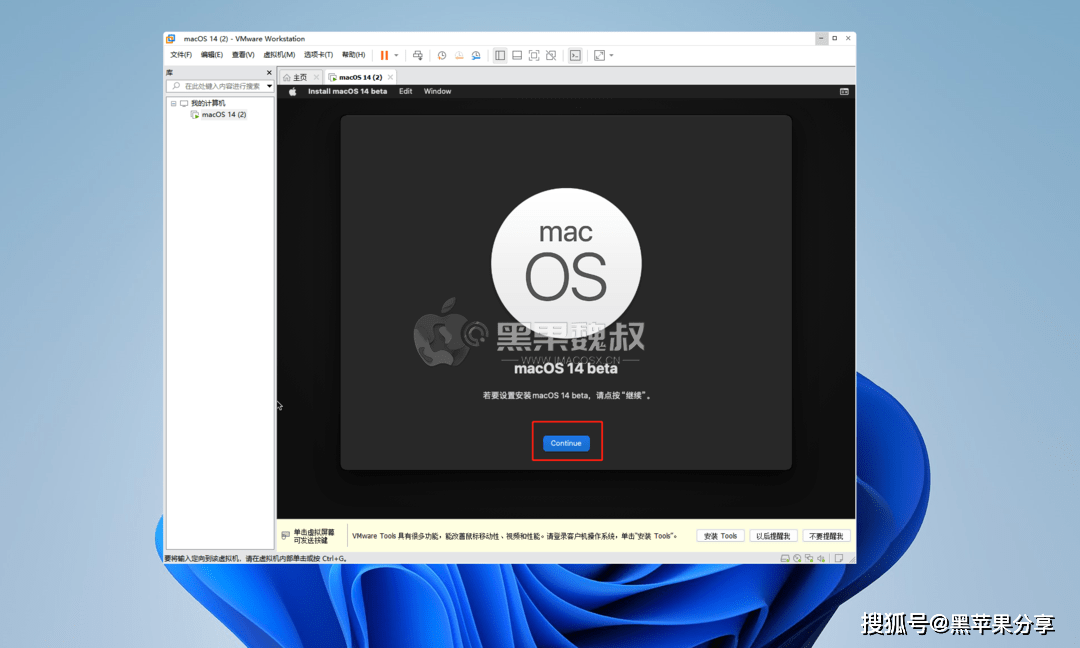Click the network adapter status bar icon
Image resolution: width=1080 pixels, height=648 pixels.
(809, 558)
